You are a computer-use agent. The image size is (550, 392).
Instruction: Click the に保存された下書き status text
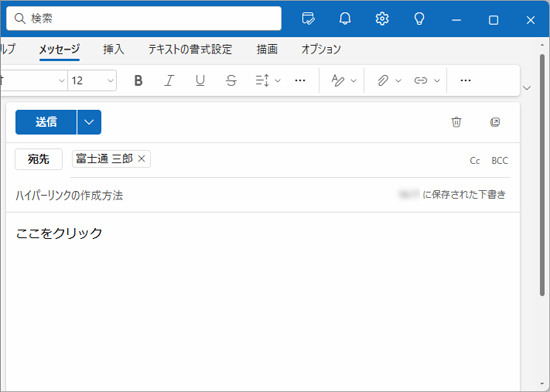[x=464, y=195]
